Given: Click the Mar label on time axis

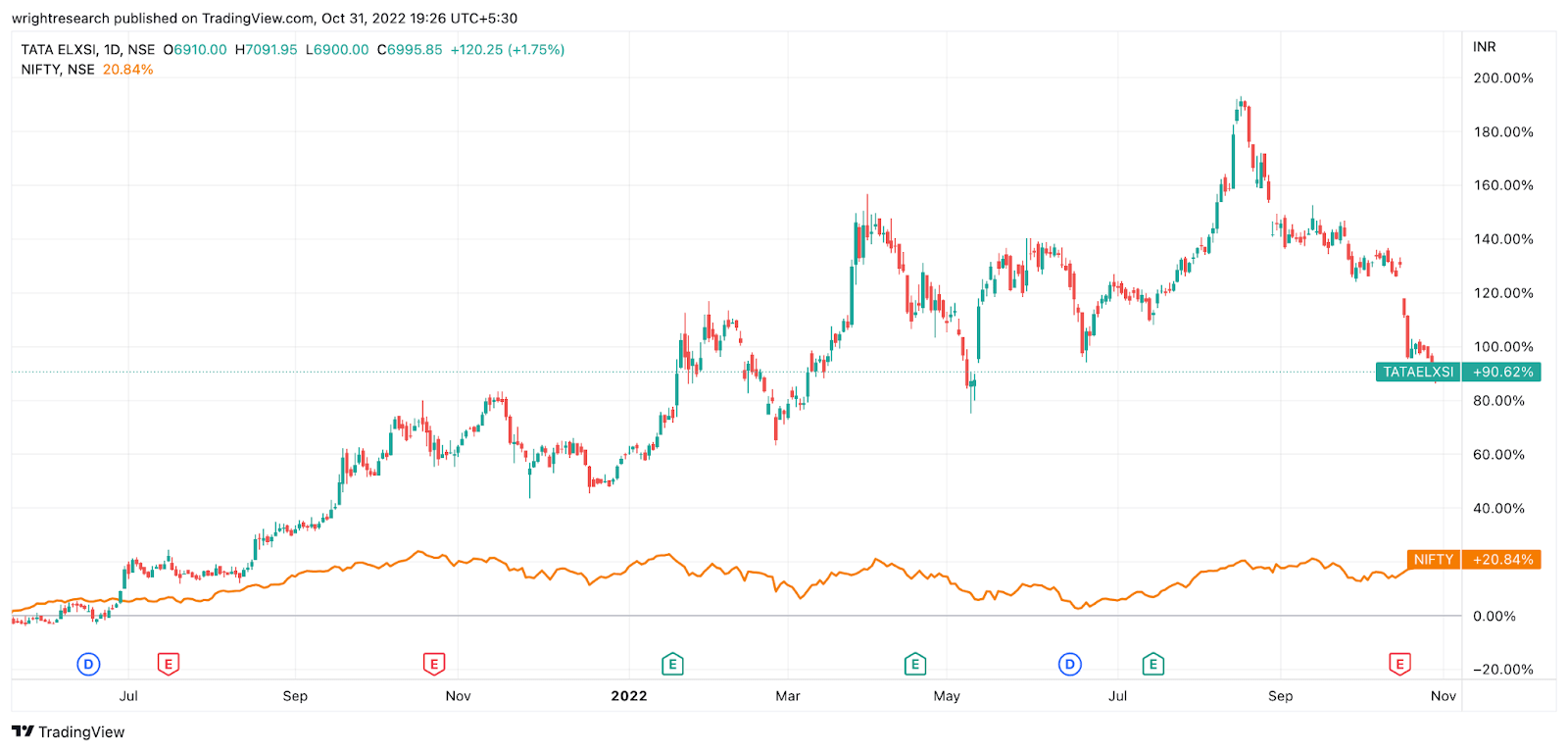Looking at the screenshot, I should tap(788, 696).
